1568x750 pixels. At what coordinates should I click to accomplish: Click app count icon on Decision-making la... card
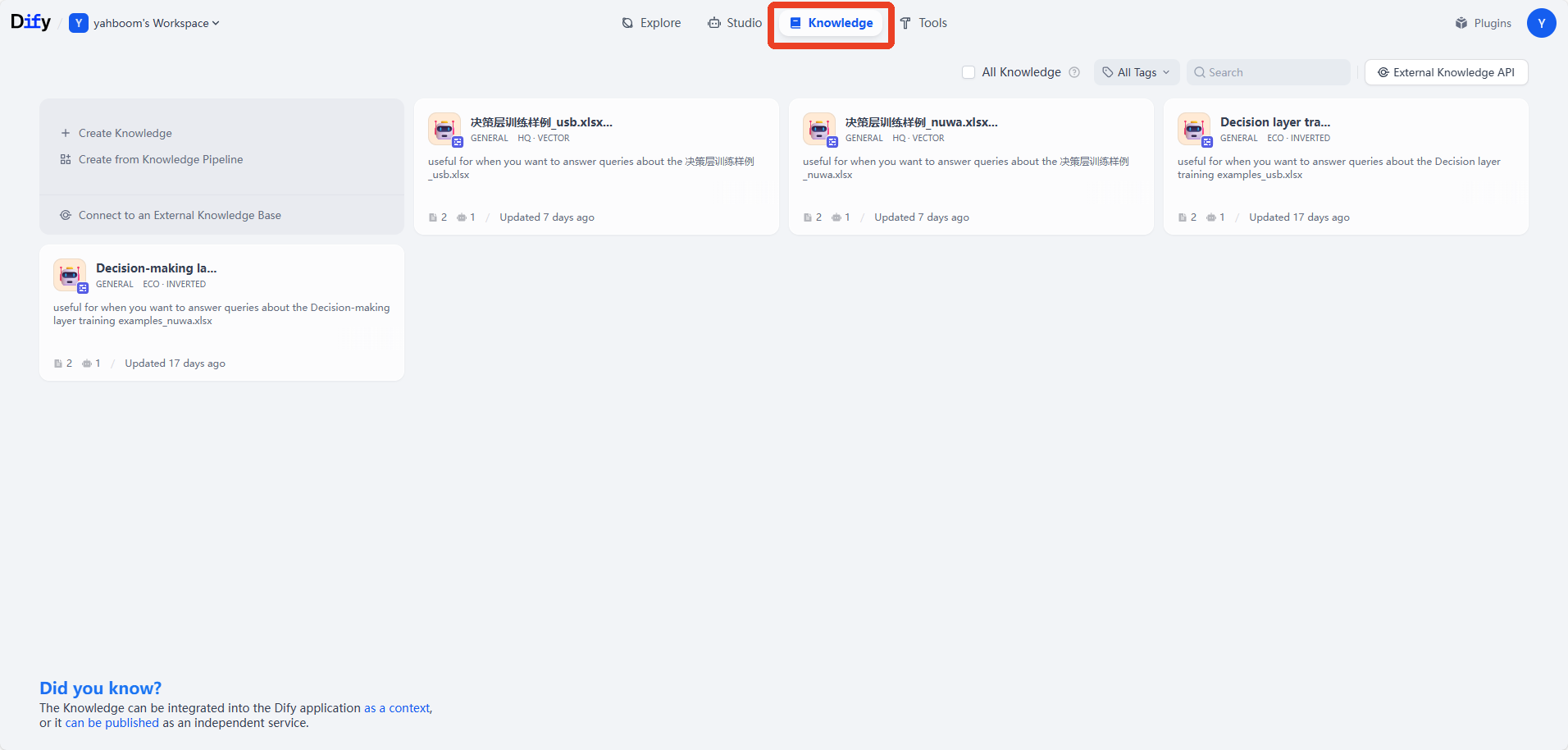87,364
